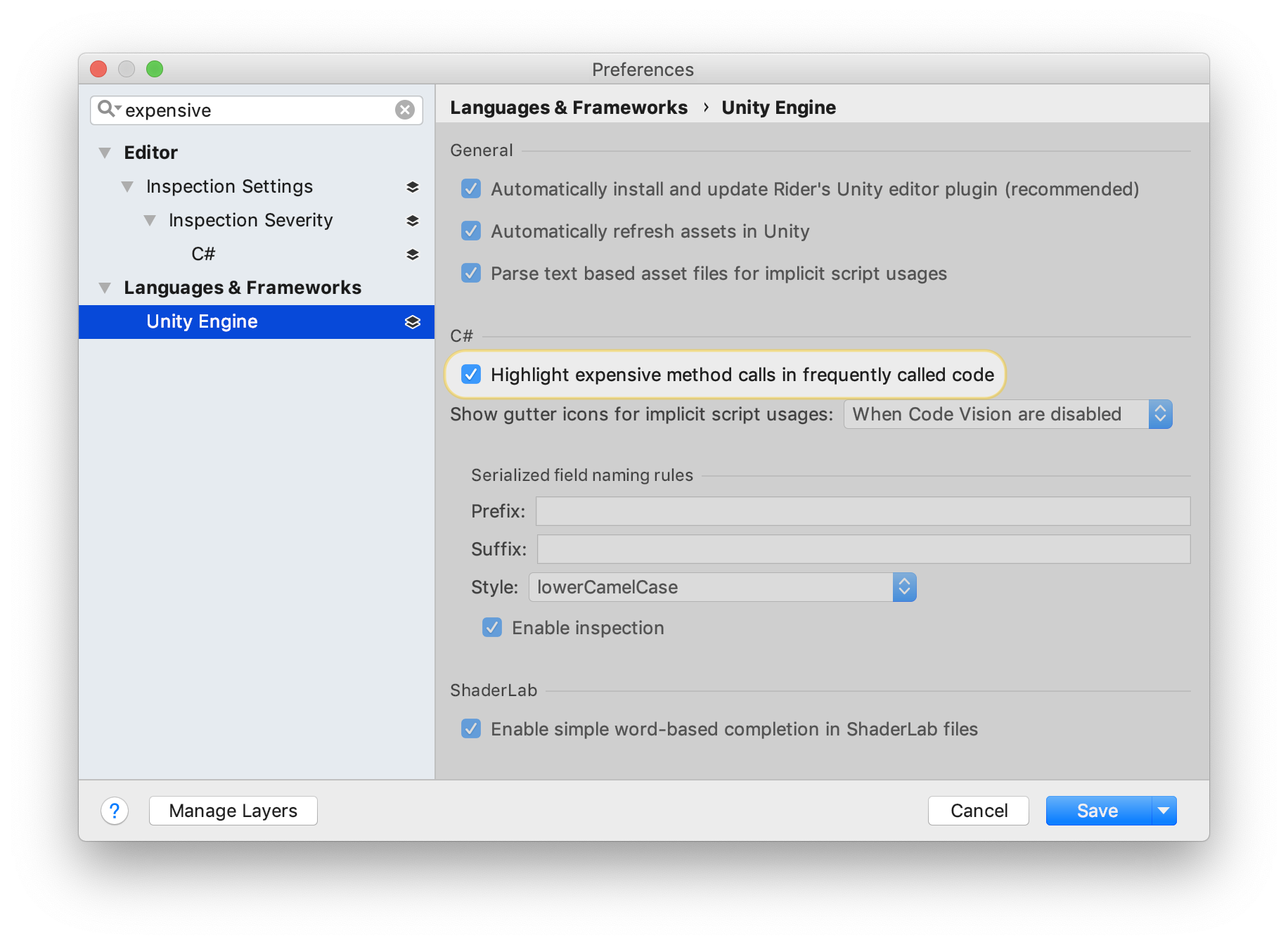Toggle the Enable inspection checkbox
Screen dimensions: 1288x945
coord(491,628)
